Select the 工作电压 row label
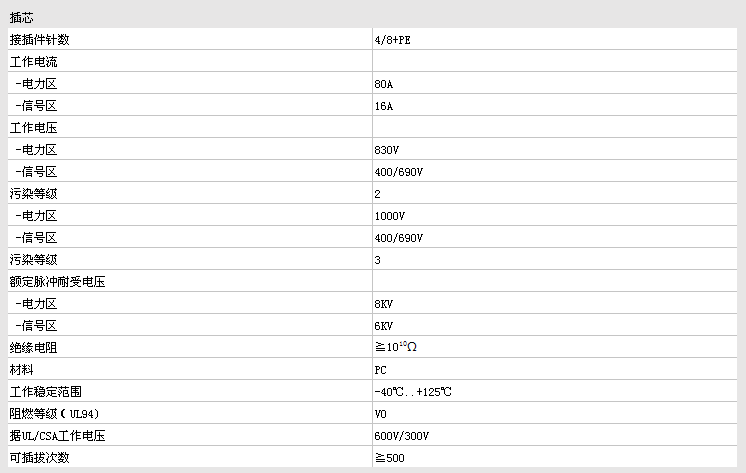The height and width of the screenshot is (473, 746). [33, 128]
